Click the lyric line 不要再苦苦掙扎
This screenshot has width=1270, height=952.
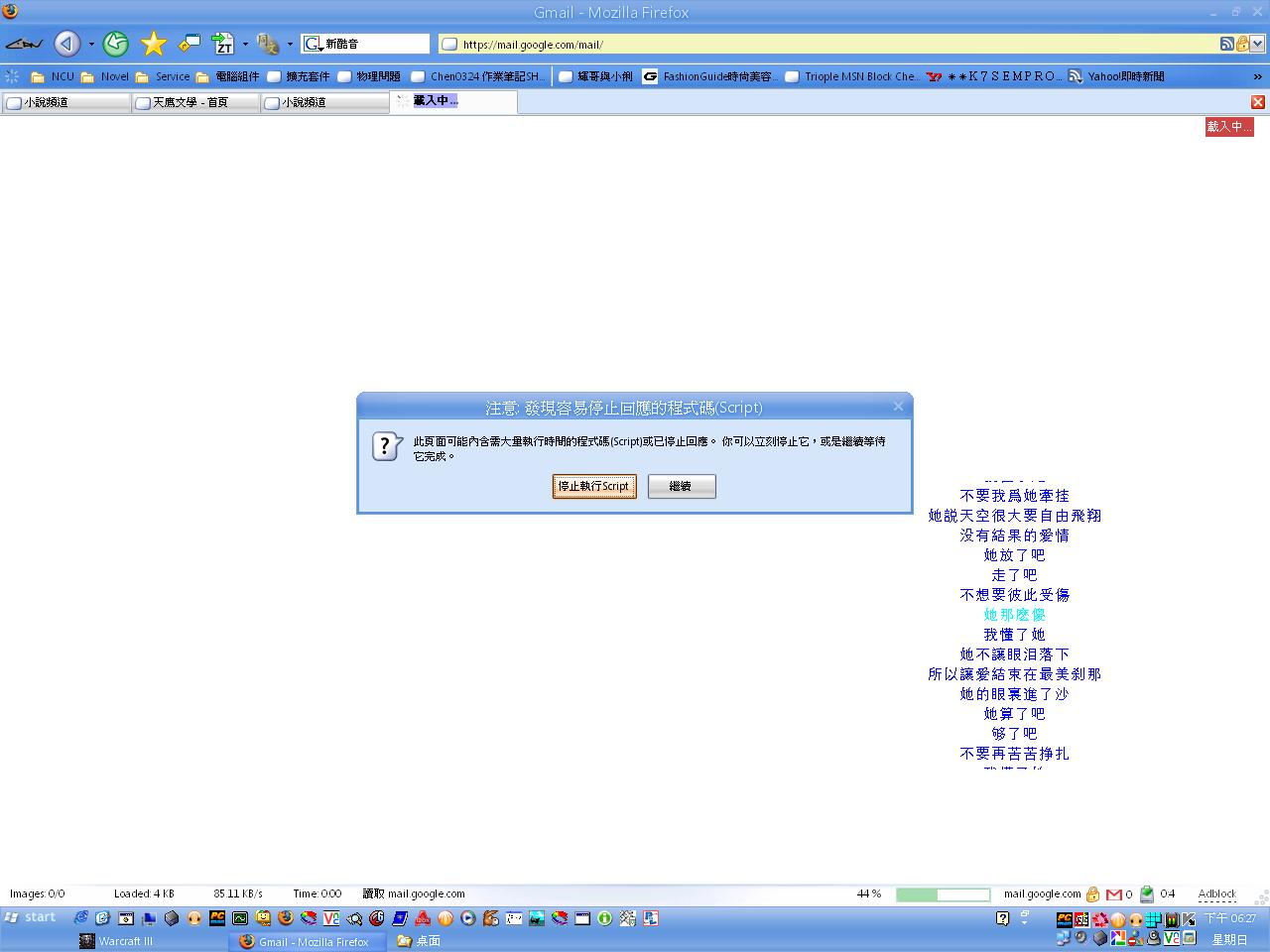[1014, 754]
